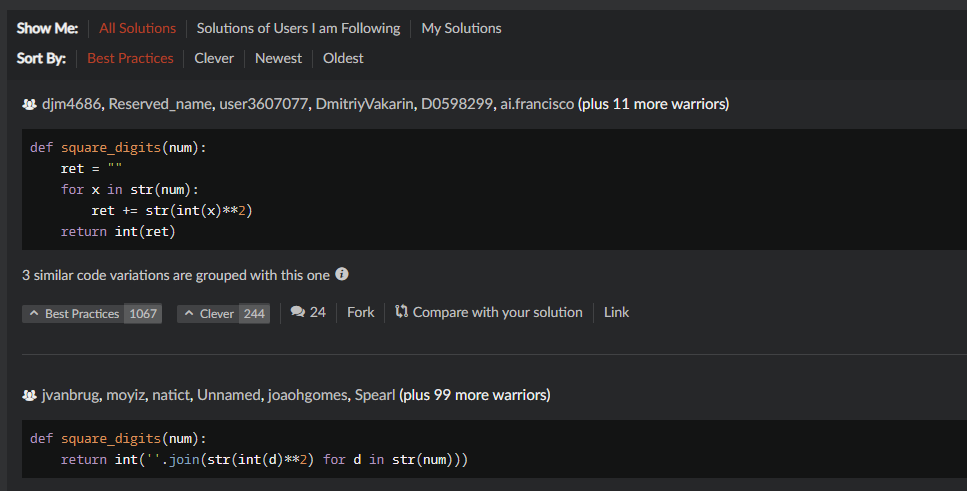Sort solutions by Best Practices
Viewport: 967px width, 491px height.
pos(130,58)
